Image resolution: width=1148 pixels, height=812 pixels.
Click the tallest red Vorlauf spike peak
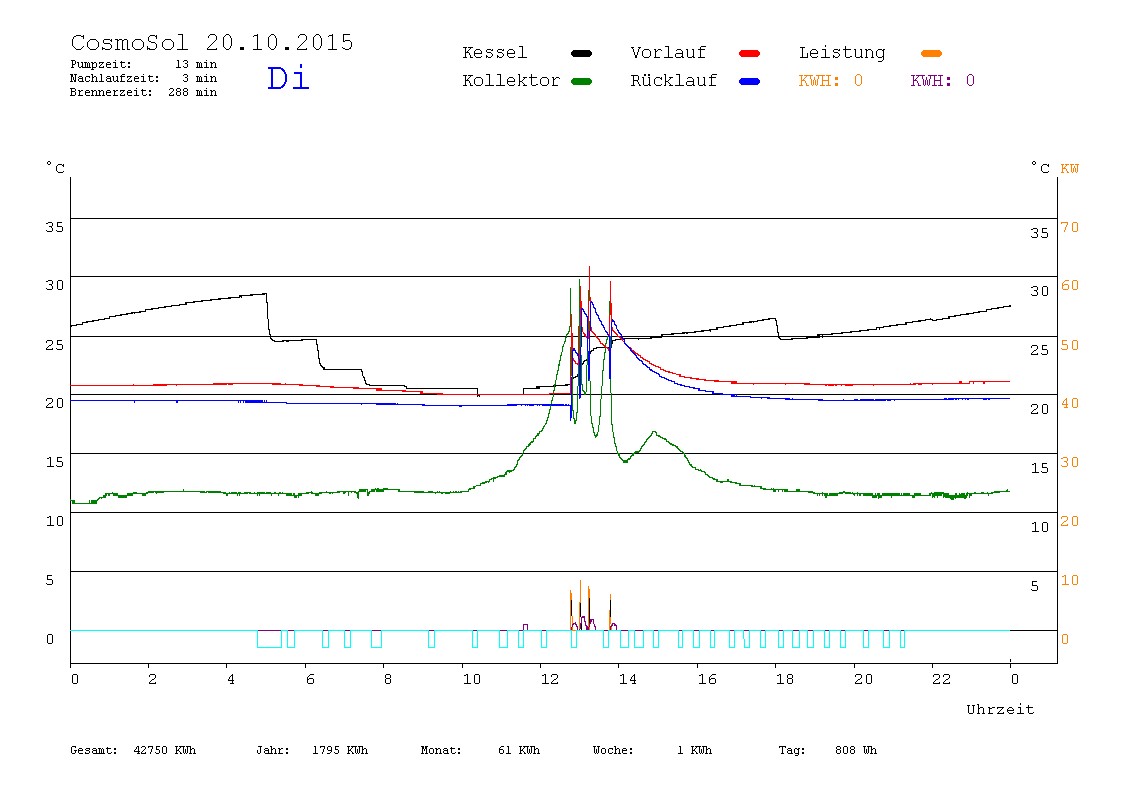(589, 268)
